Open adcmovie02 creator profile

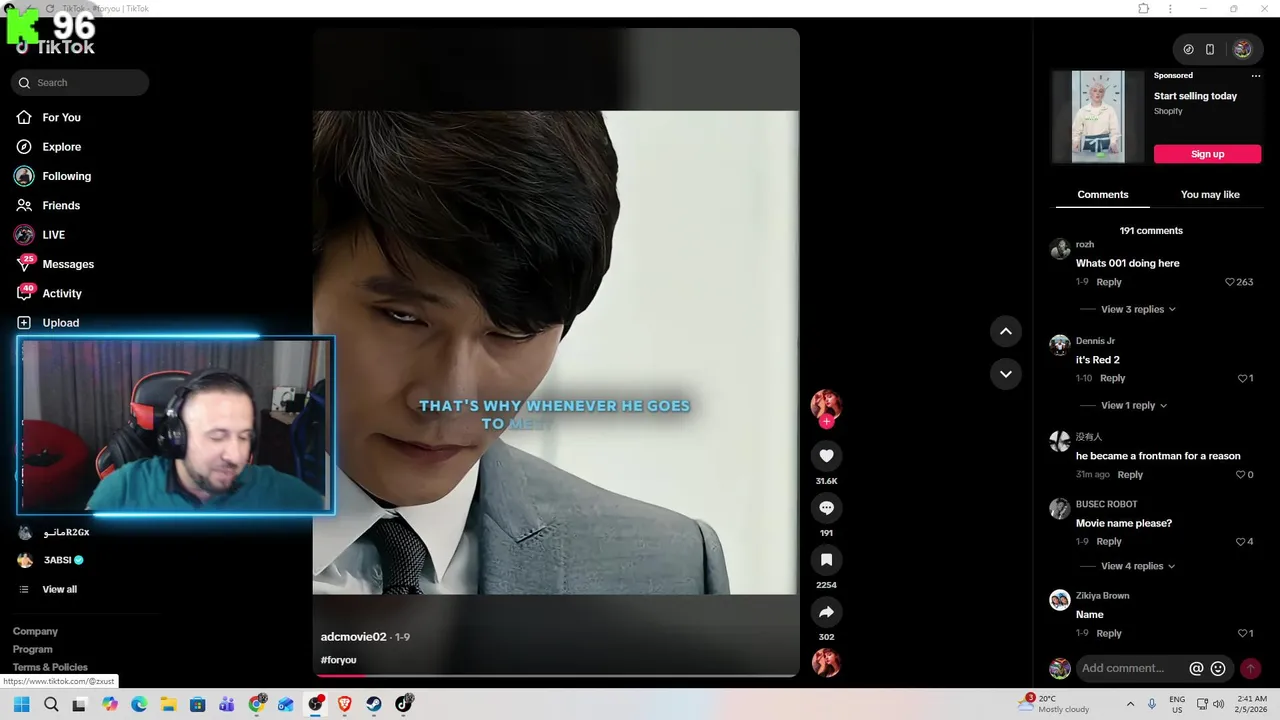tap(353, 637)
